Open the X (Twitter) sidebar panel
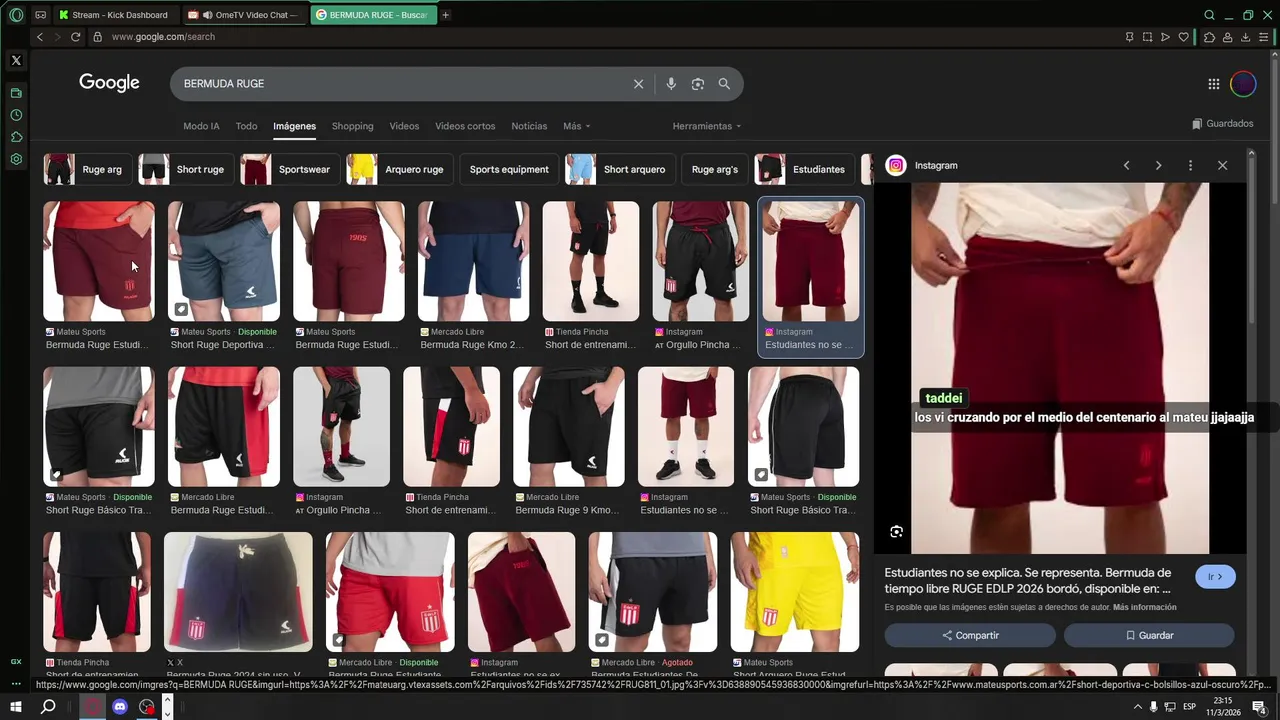The height and width of the screenshot is (720, 1280). coord(16,60)
